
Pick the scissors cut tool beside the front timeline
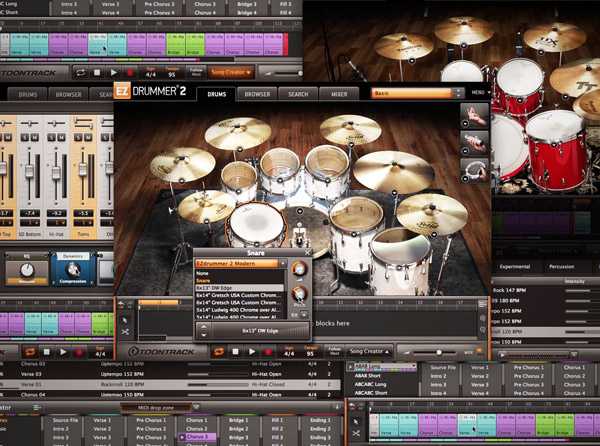(125, 332)
